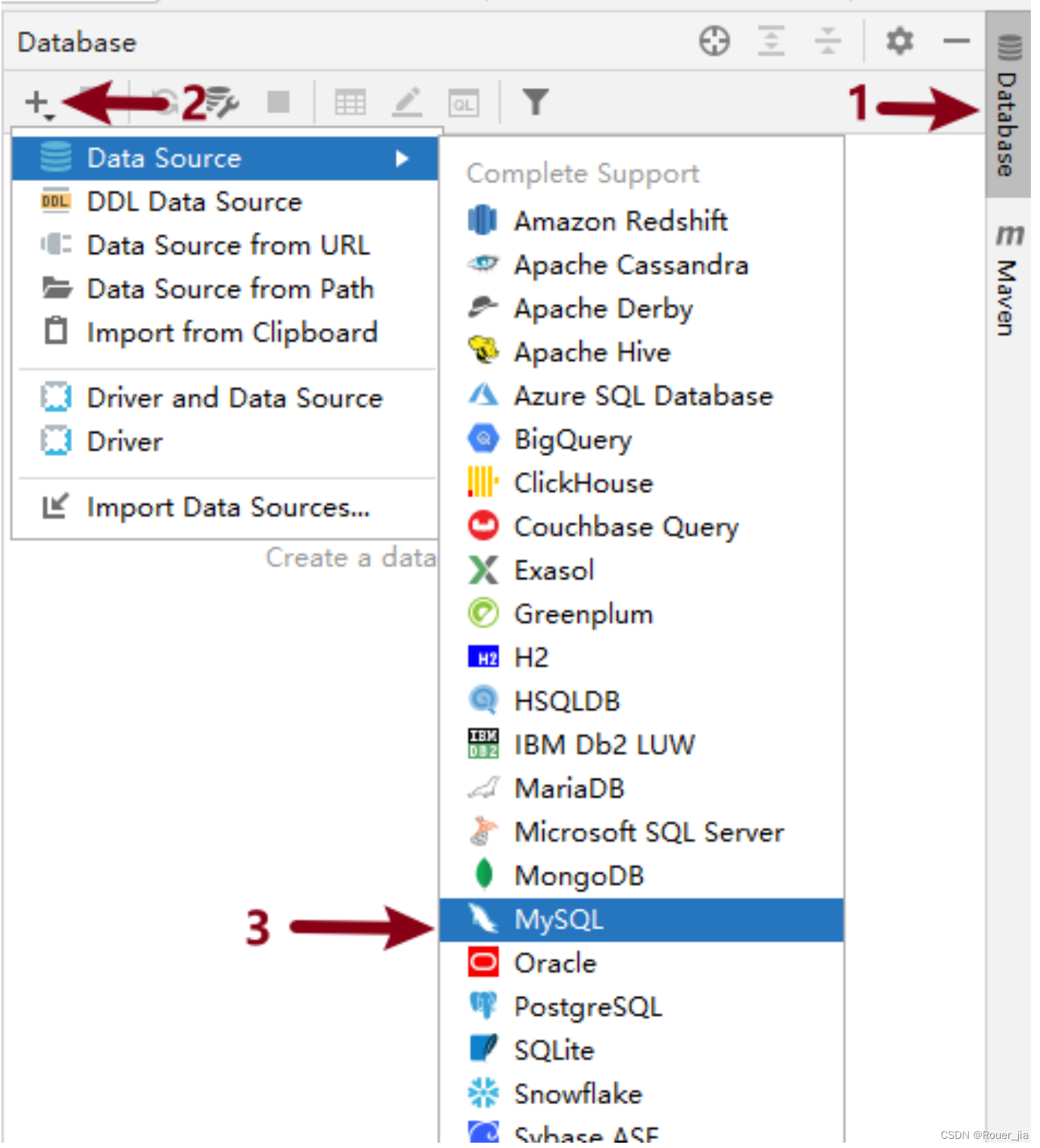
Task: Pick SQLite data source
Action: tap(641, 1050)
